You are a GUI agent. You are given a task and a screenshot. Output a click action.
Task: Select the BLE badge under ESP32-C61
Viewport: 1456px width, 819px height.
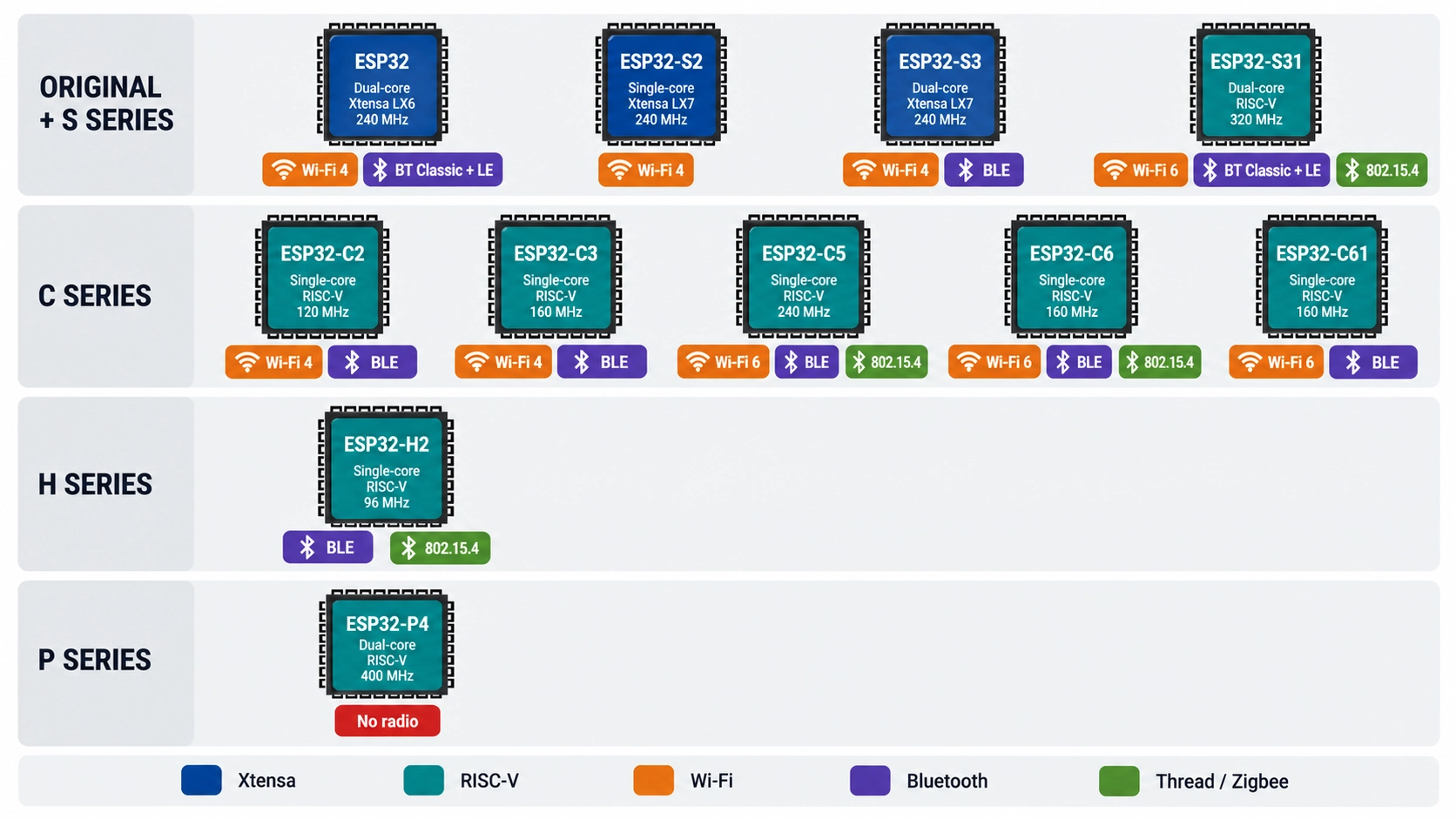click(1373, 362)
